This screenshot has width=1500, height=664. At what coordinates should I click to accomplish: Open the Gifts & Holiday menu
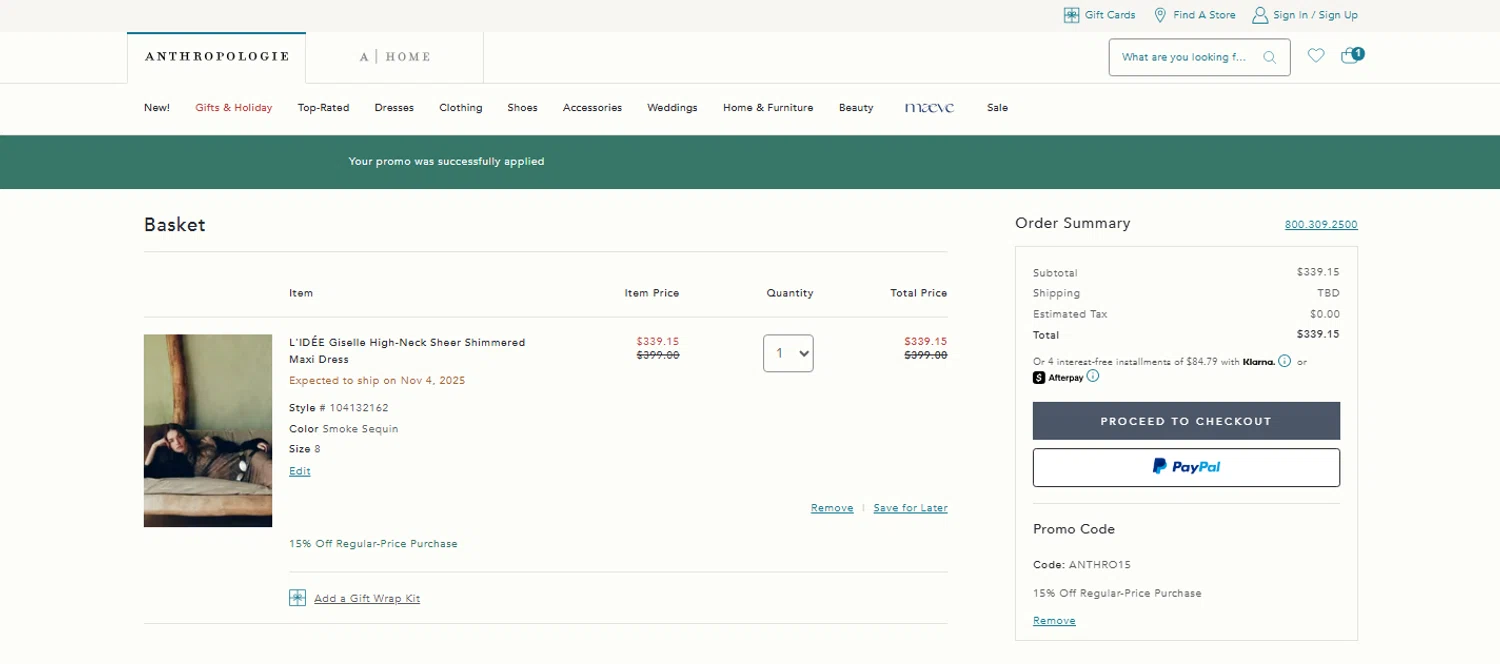click(x=234, y=108)
